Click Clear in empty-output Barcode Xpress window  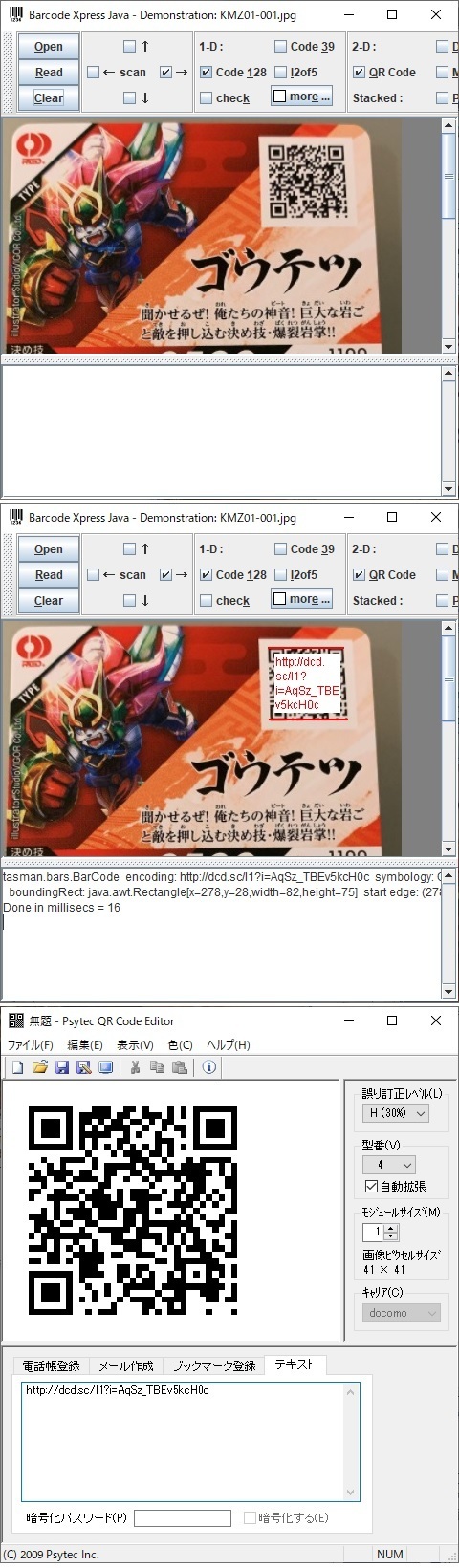(49, 97)
